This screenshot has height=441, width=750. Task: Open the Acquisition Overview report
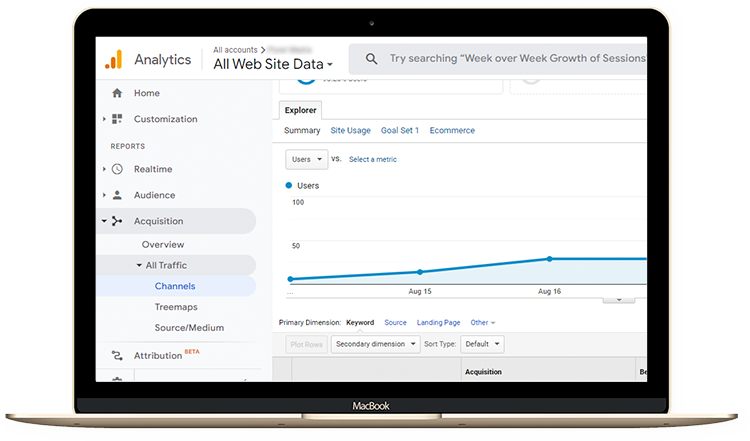[163, 244]
